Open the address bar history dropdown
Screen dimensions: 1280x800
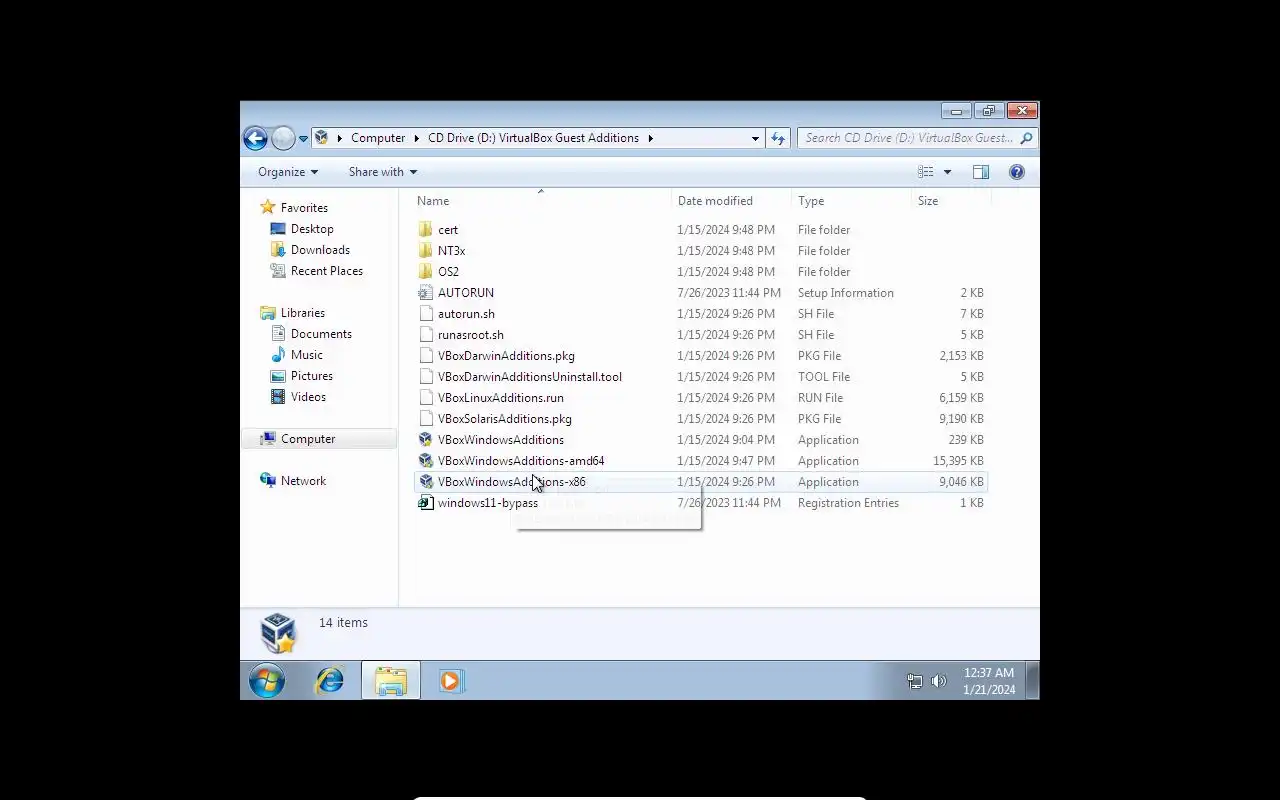[755, 138]
